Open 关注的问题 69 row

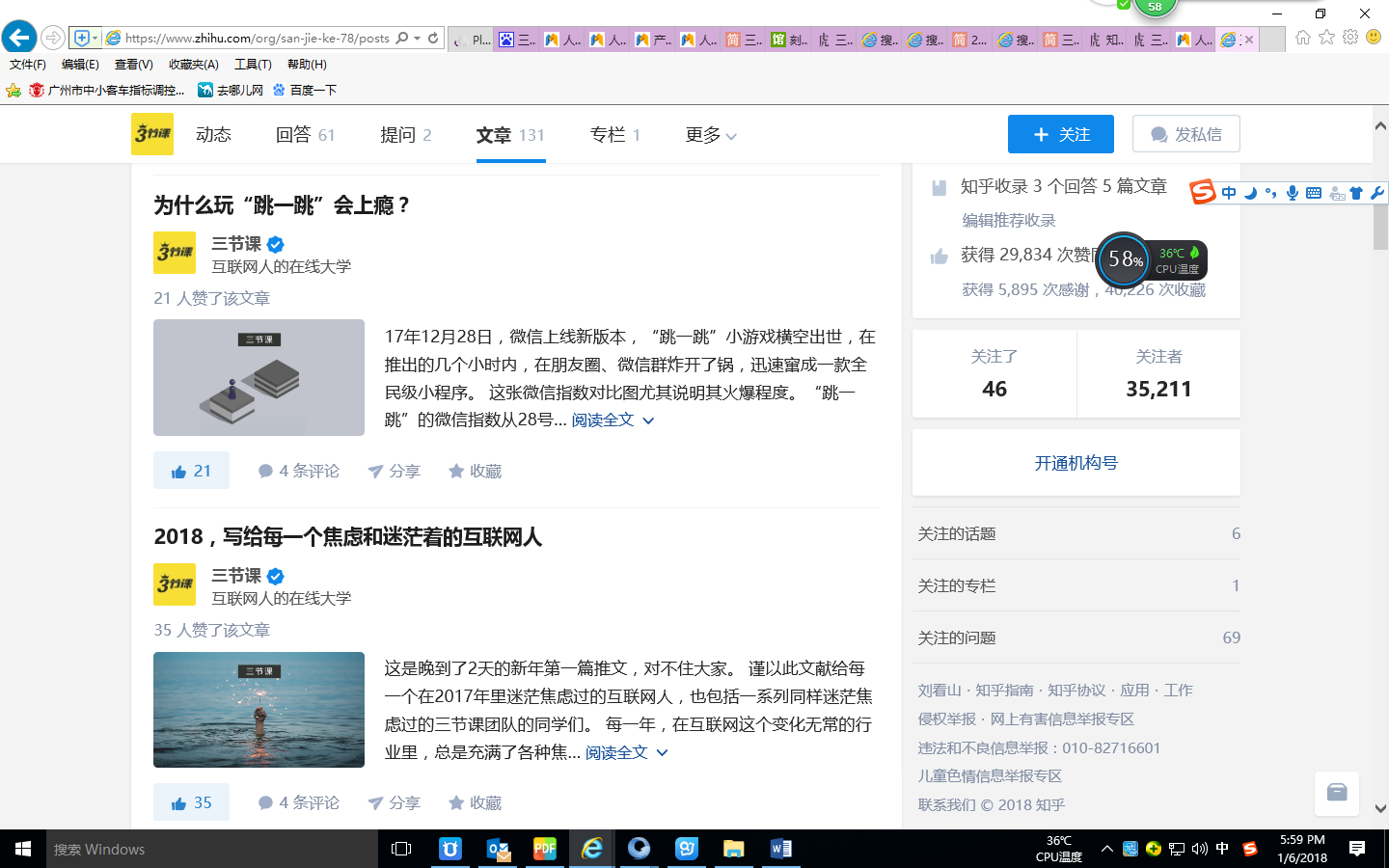click(1076, 637)
